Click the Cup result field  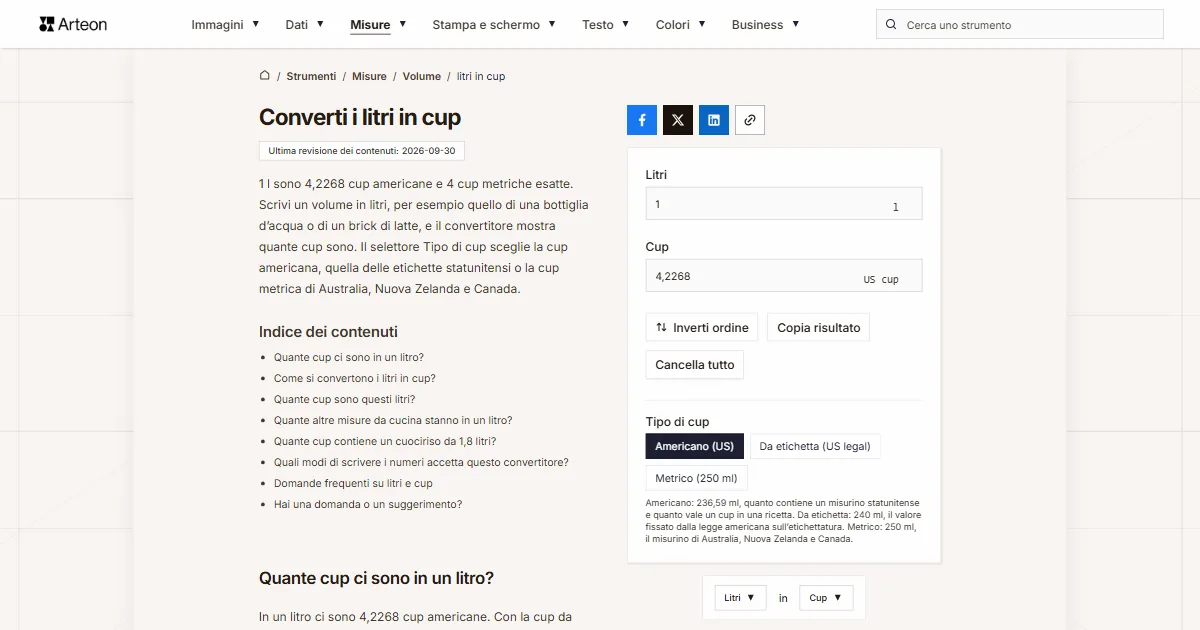(784, 276)
